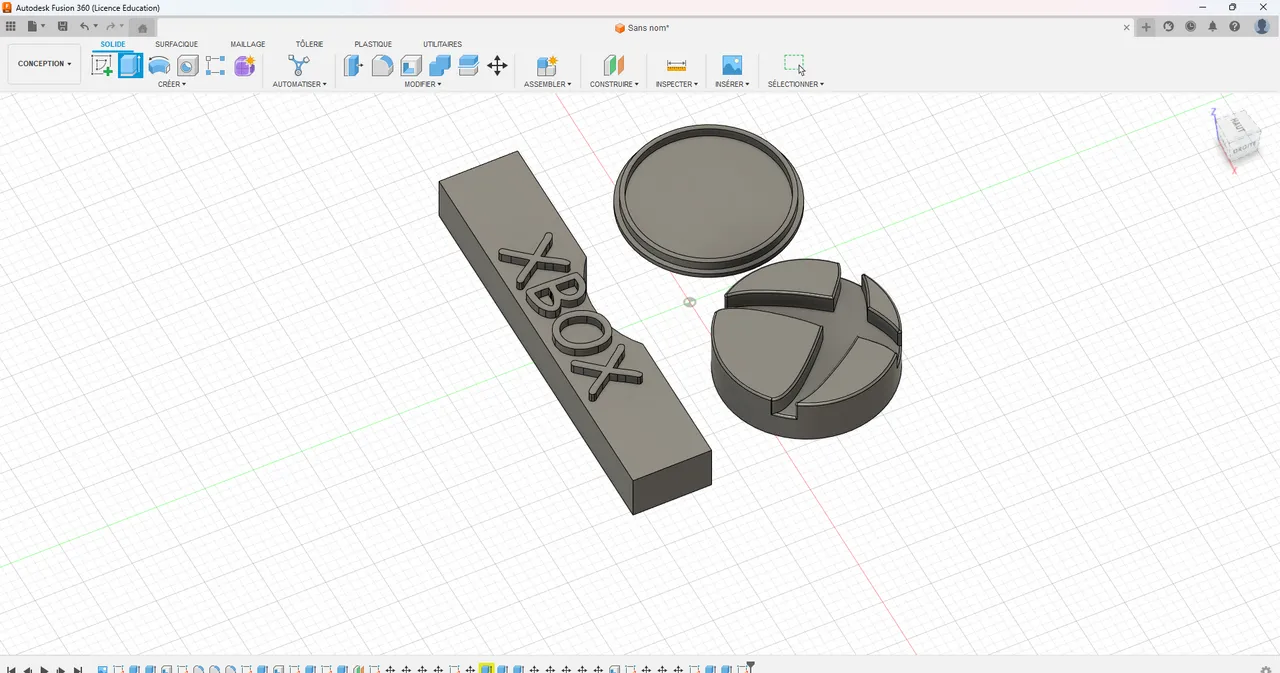Expand the CRÉER dropdown menu

172,84
